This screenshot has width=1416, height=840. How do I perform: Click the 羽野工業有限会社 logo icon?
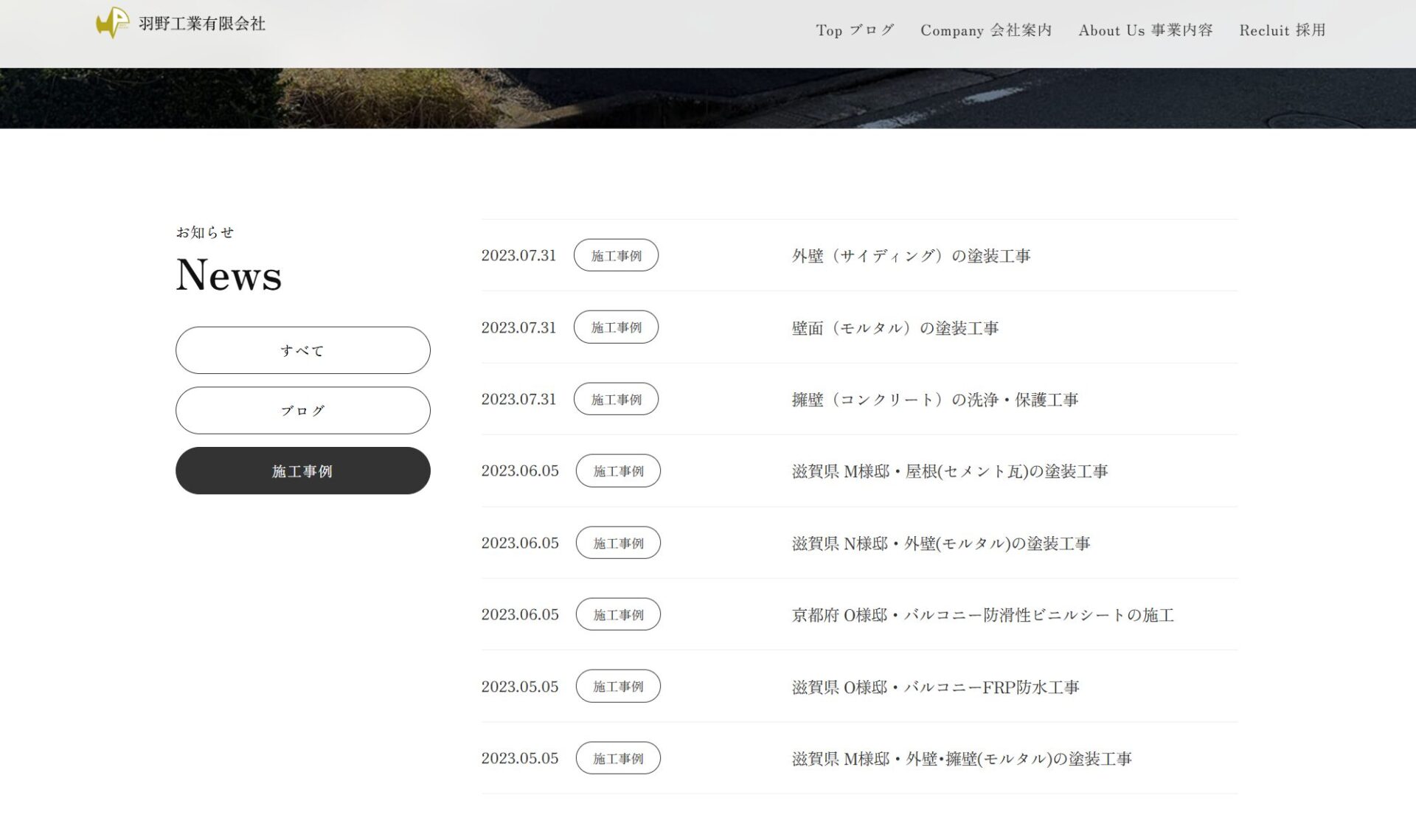[113, 23]
